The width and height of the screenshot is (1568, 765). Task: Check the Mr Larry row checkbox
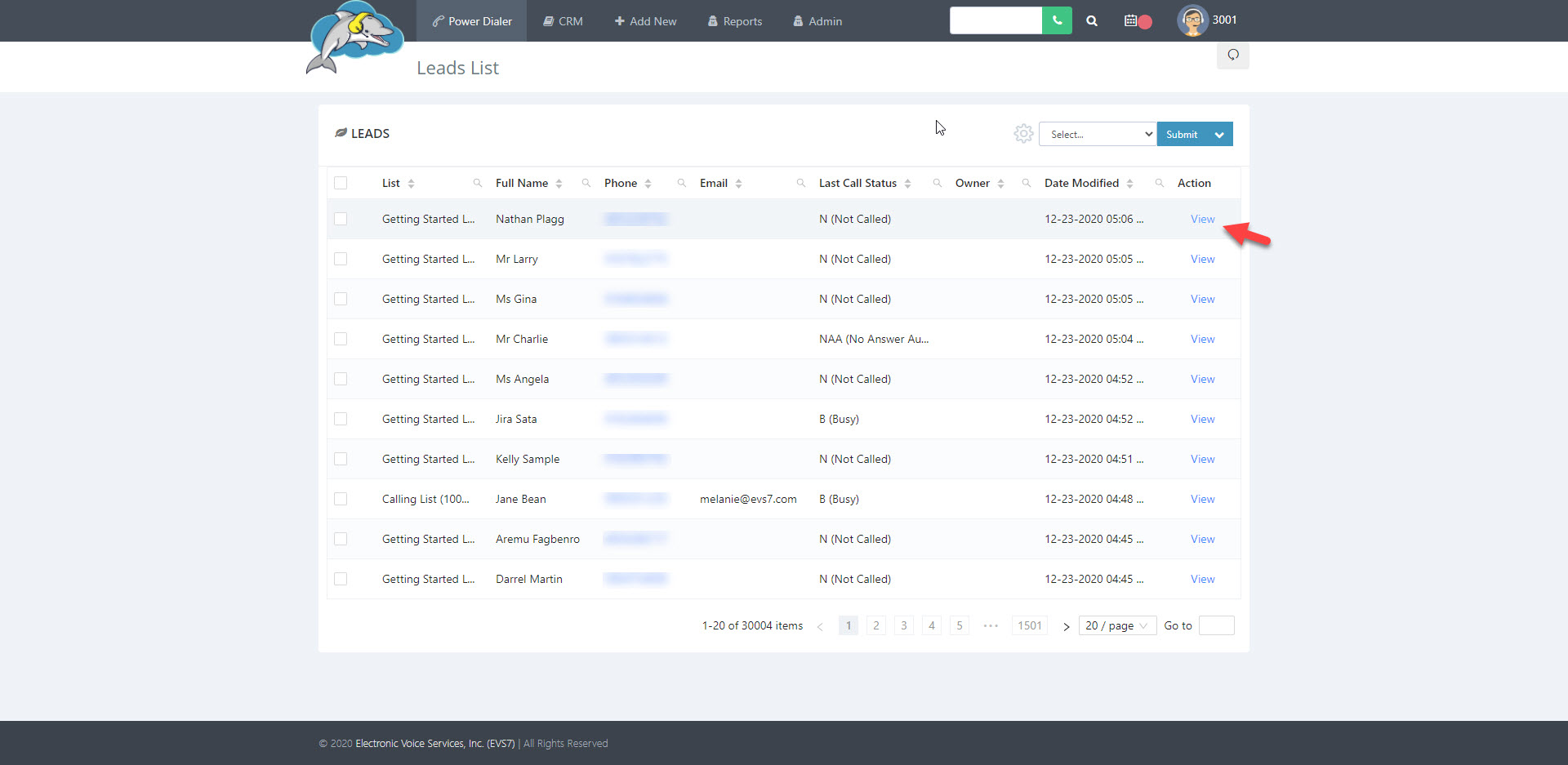pyautogui.click(x=341, y=259)
